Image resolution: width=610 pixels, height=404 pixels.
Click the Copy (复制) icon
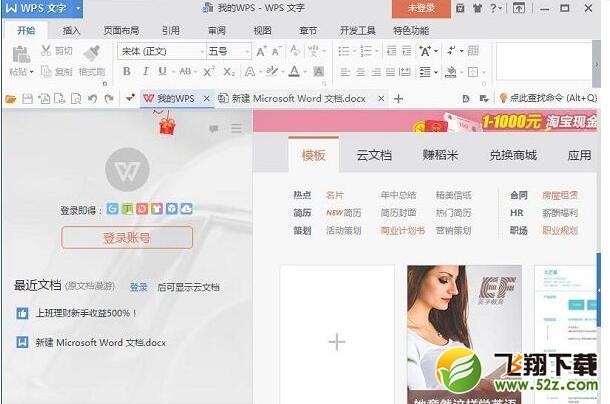click(46, 72)
